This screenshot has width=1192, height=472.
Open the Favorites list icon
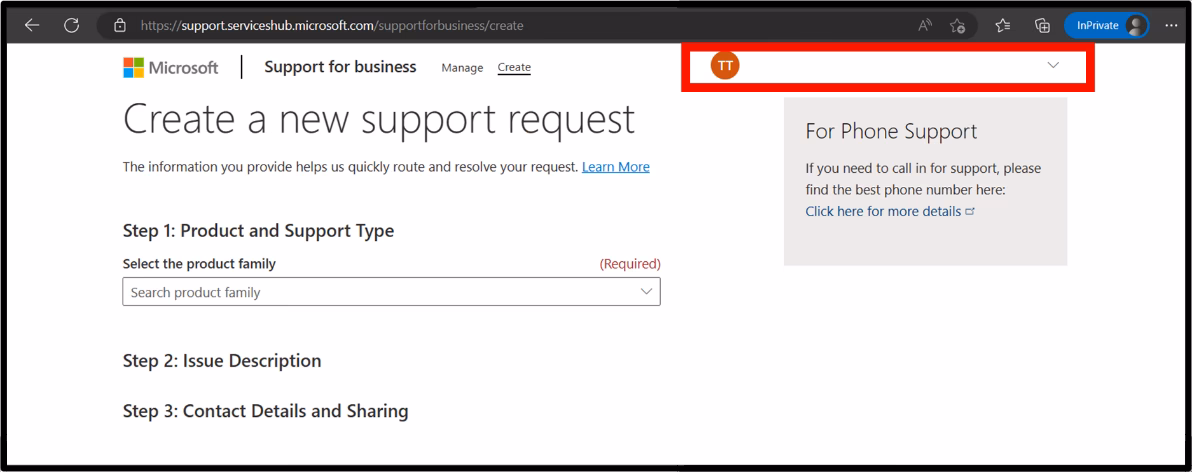coord(1003,25)
